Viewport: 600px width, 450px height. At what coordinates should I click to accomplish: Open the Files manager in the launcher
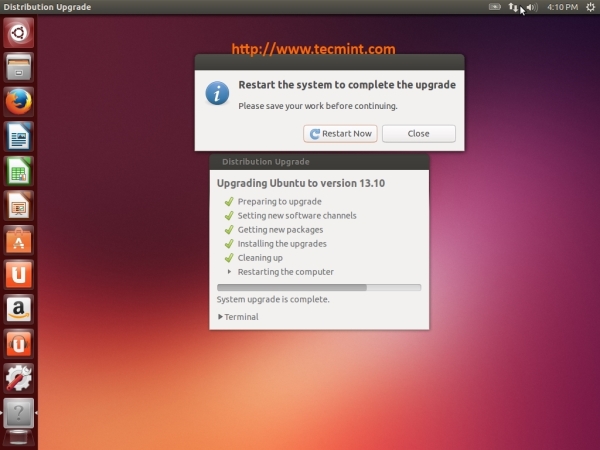(18, 67)
